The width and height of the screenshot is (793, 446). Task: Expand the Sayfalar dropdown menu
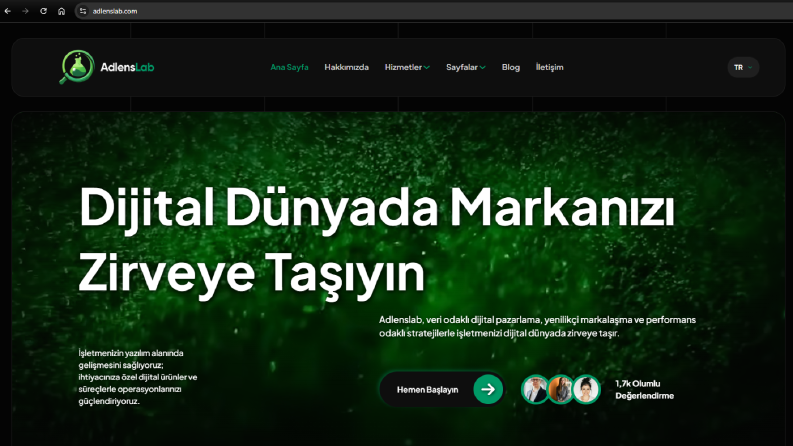(466, 67)
